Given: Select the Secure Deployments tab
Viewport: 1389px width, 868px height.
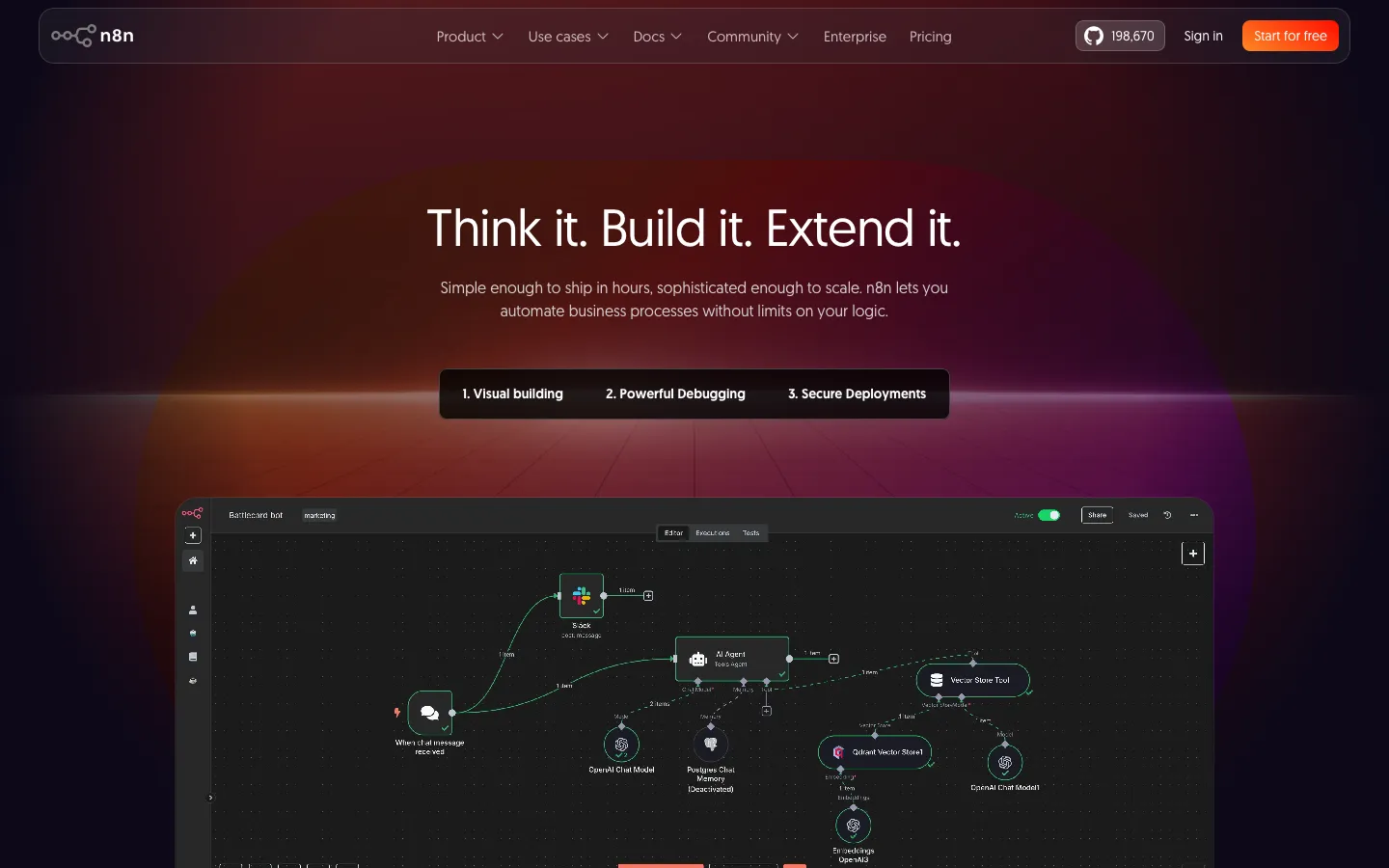Looking at the screenshot, I should 857,393.
